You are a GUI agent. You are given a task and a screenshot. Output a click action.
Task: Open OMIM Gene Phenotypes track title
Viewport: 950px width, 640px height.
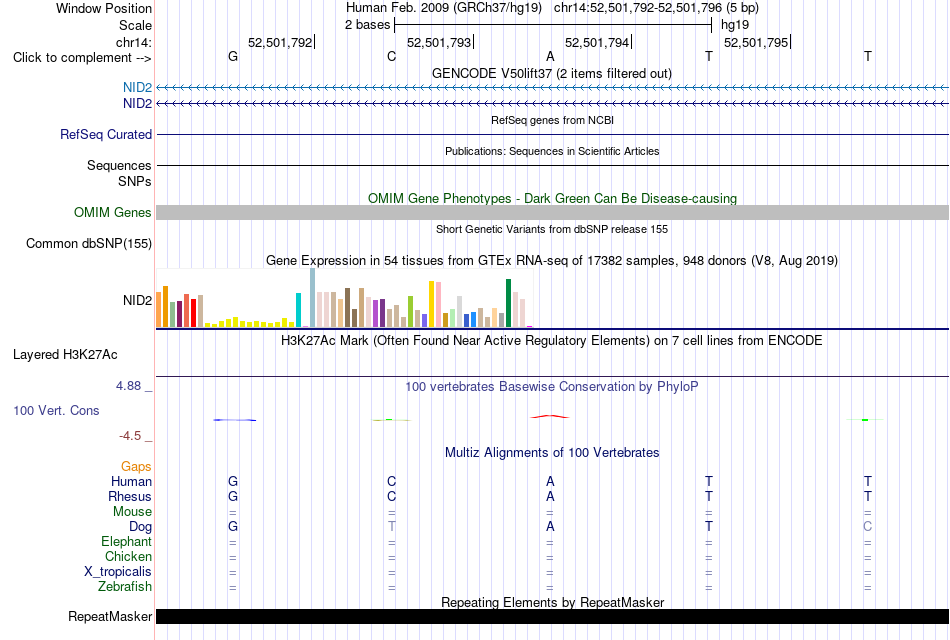(x=552, y=198)
